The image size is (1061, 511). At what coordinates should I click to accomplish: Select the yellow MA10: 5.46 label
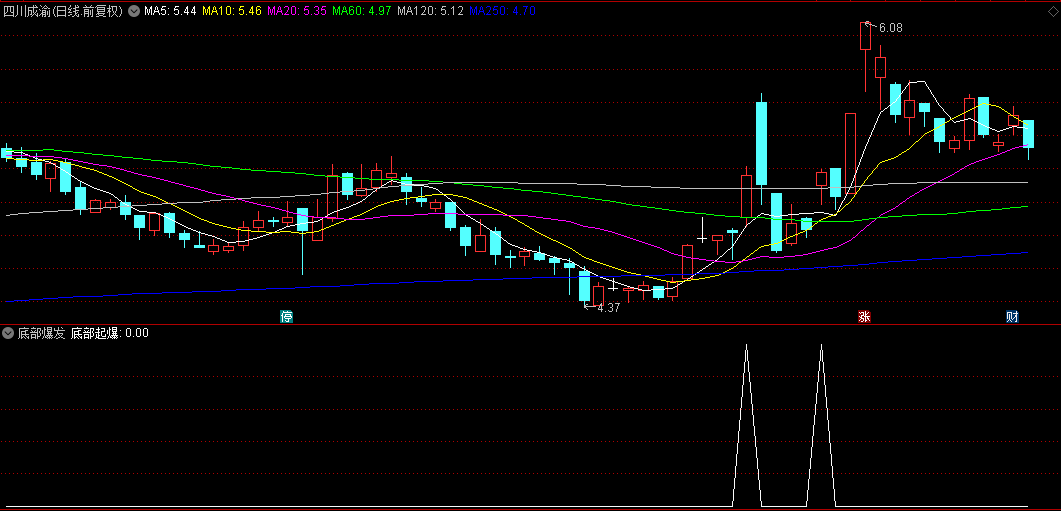click(233, 11)
